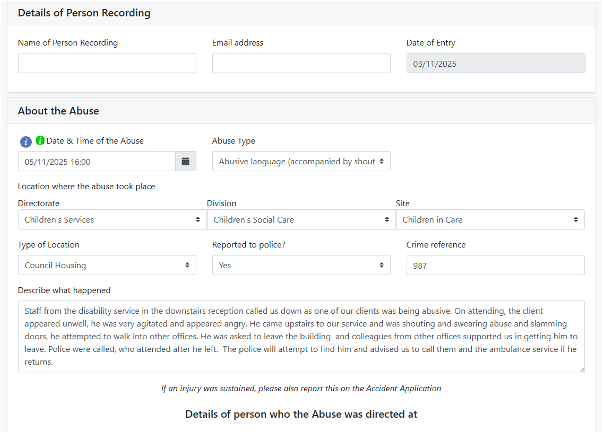Click the Accident Application injury notice text
Image resolution: width=604 pixels, height=432 pixels.
[301, 388]
